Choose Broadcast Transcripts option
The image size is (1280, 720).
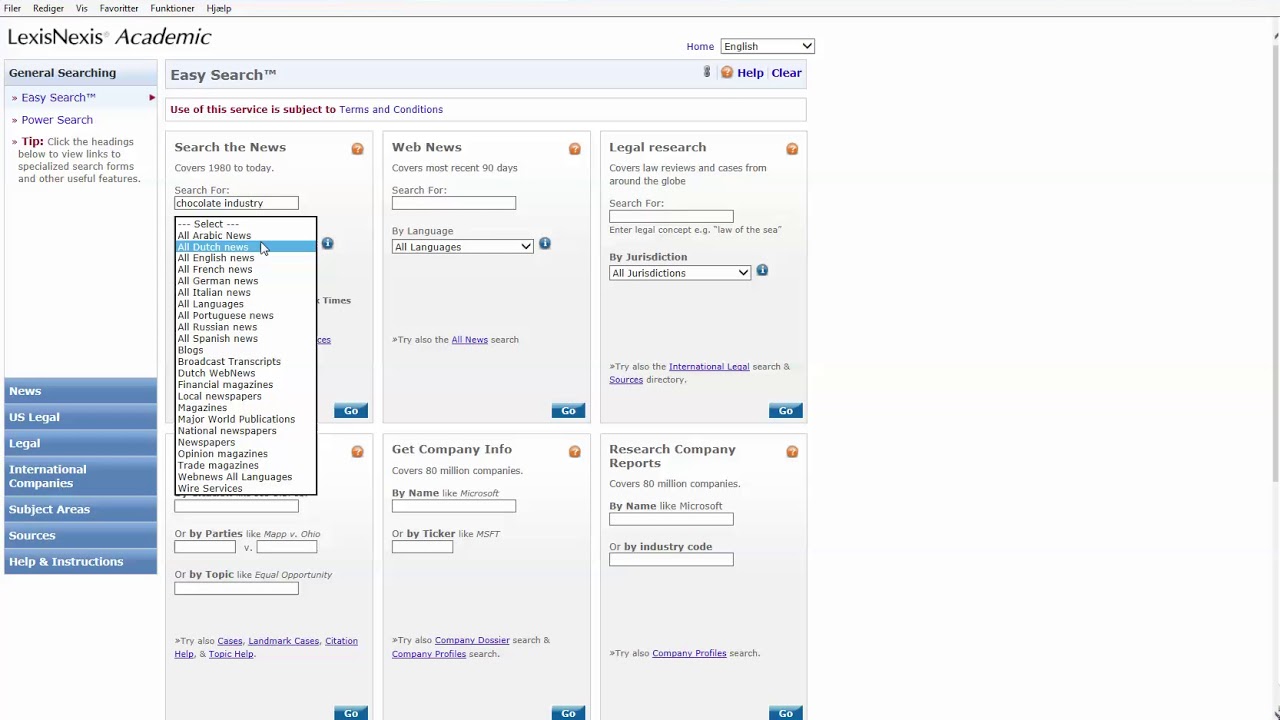246,362
